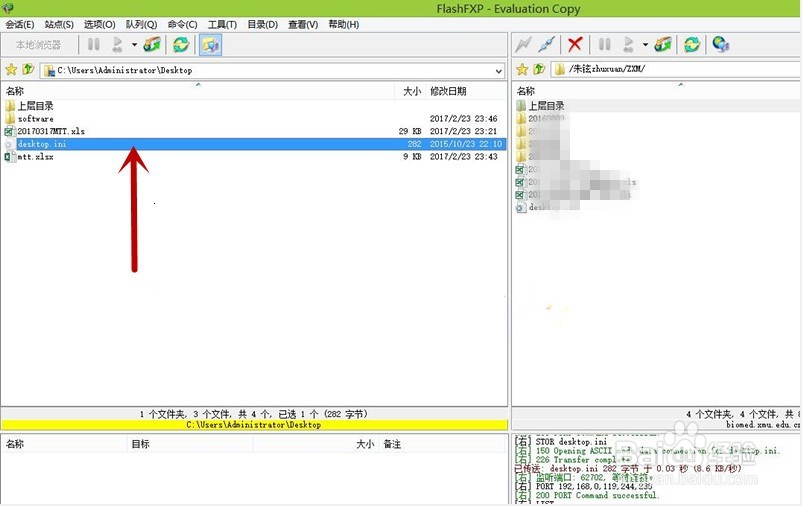Click the disconnect plug icon
This screenshot has width=802, height=506.
pyautogui.click(x=547, y=45)
